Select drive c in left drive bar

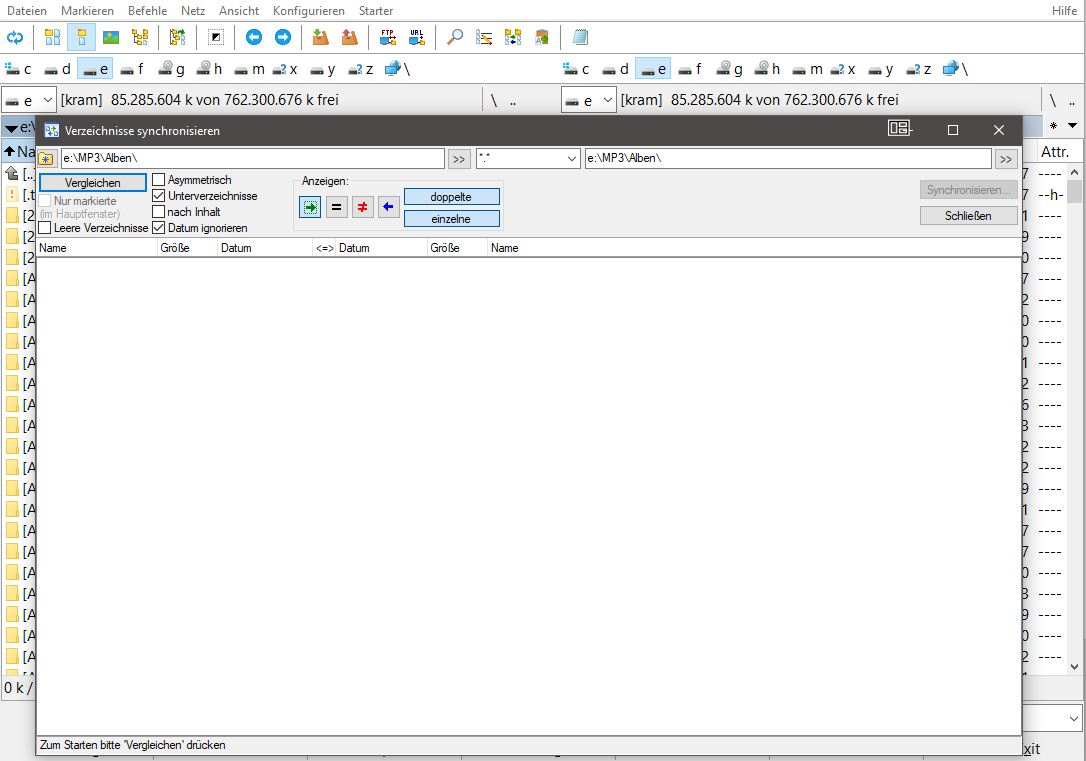tap(19, 69)
